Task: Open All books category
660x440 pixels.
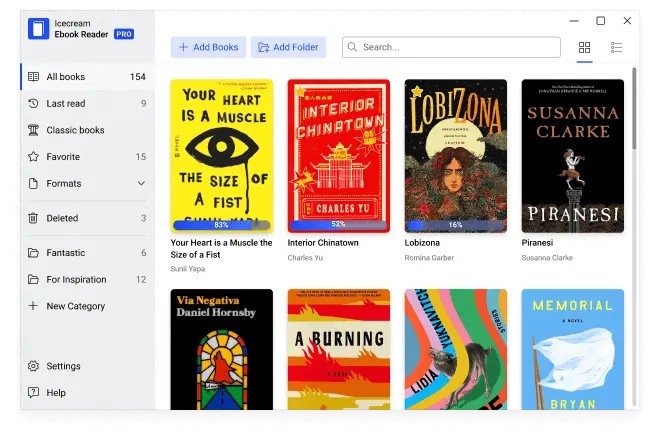Action: 88,77
